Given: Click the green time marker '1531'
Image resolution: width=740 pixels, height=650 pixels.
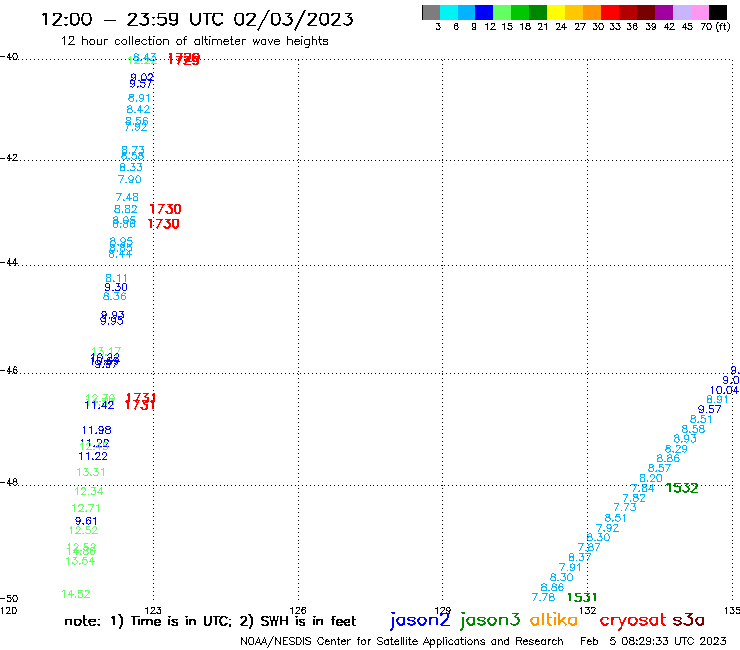Looking at the screenshot, I should (582, 598).
